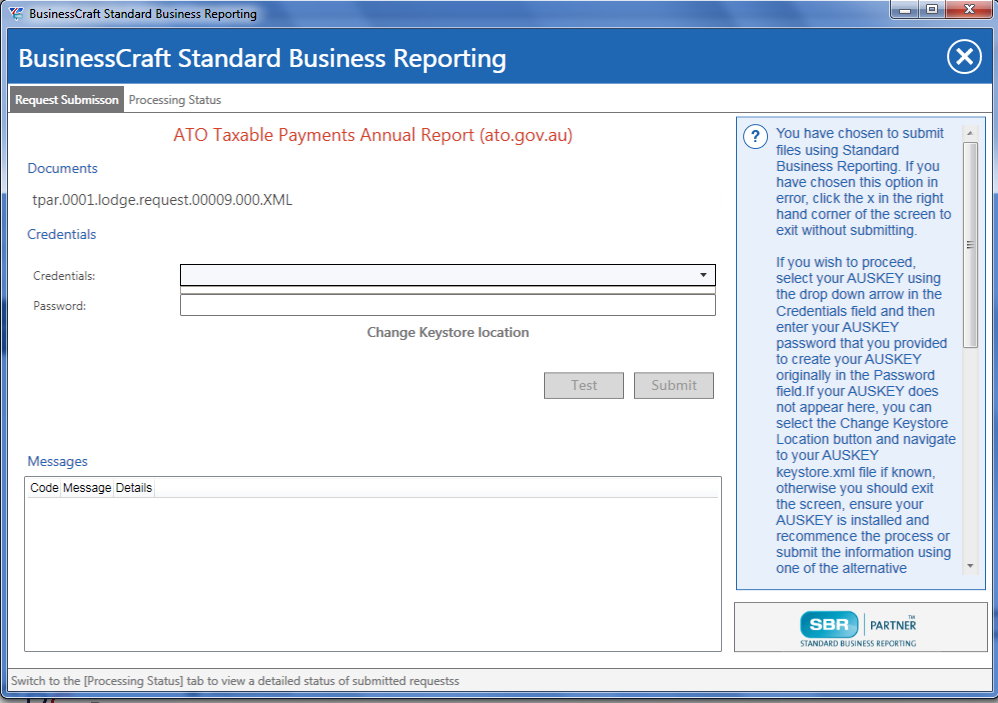998x703 pixels.
Task: Click the Details column header
Action: (x=134, y=488)
